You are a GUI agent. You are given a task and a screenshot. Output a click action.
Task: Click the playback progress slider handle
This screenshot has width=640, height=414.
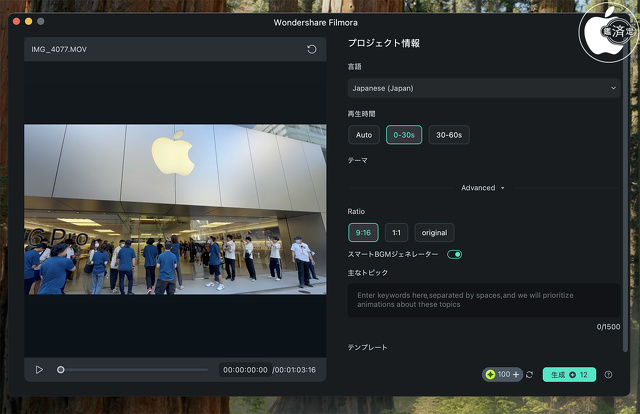coord(61,370)
